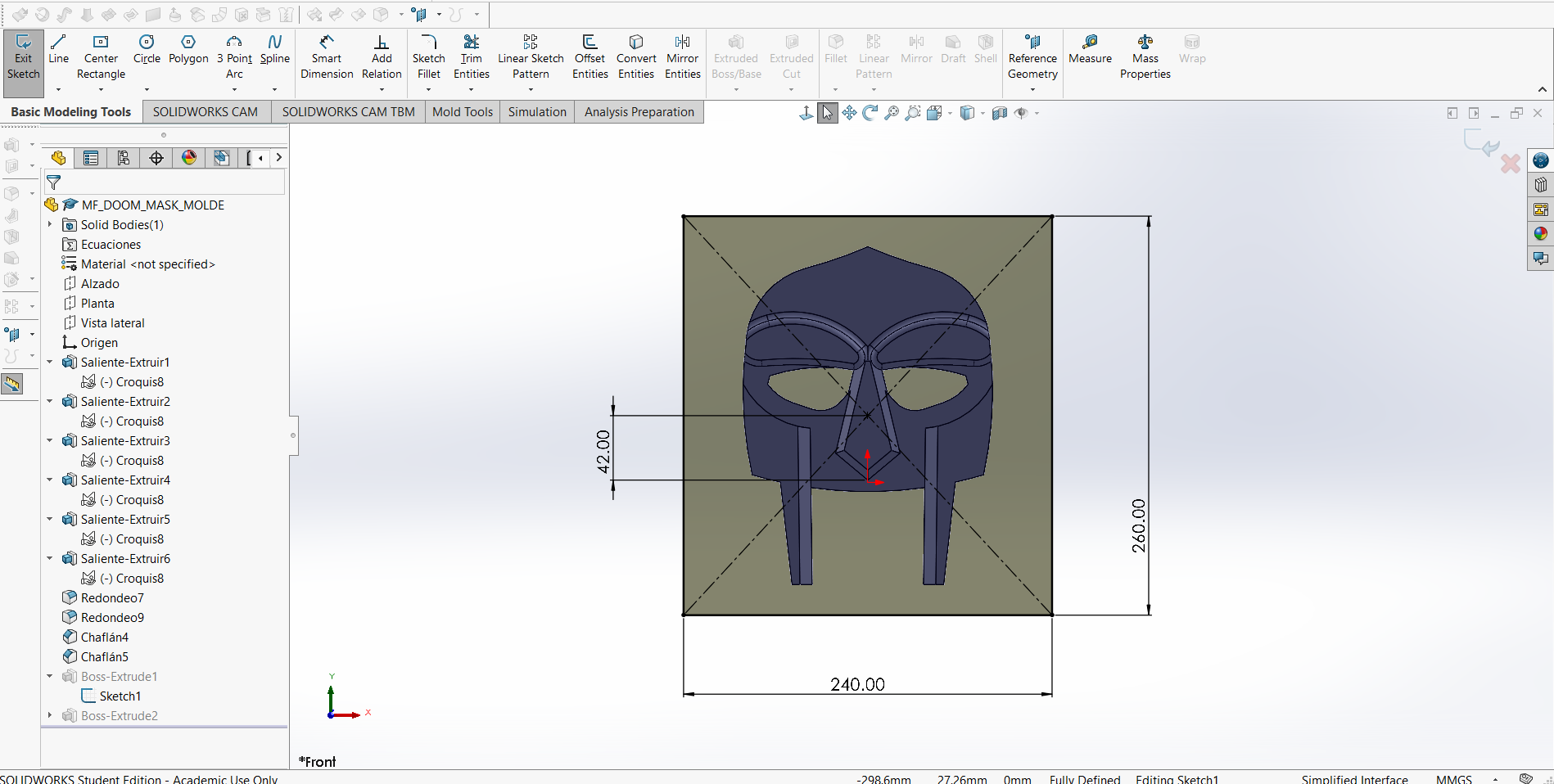
Task: Select the 3 Point Arc tool
Action: tap(234, 57)
